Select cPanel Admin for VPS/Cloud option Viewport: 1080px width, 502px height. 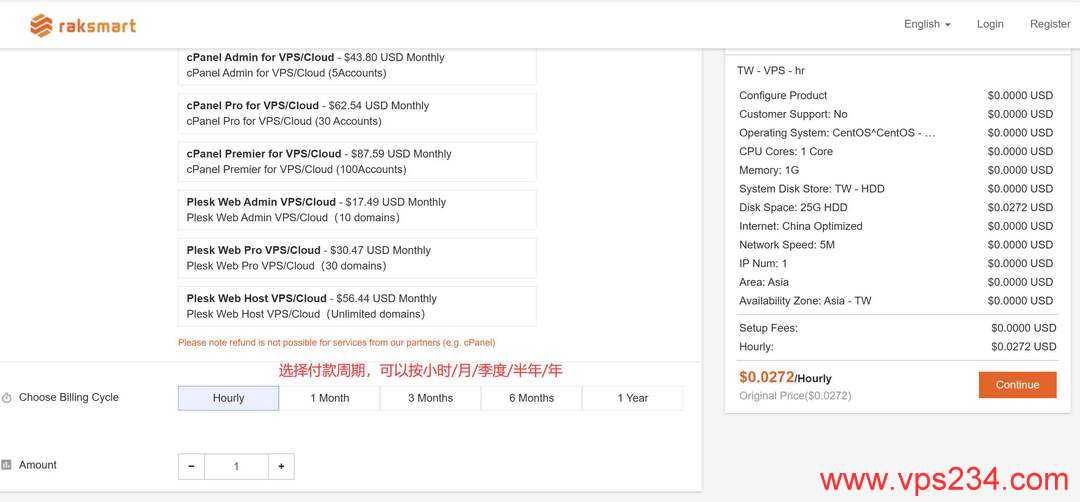click(x=357, y=65)
